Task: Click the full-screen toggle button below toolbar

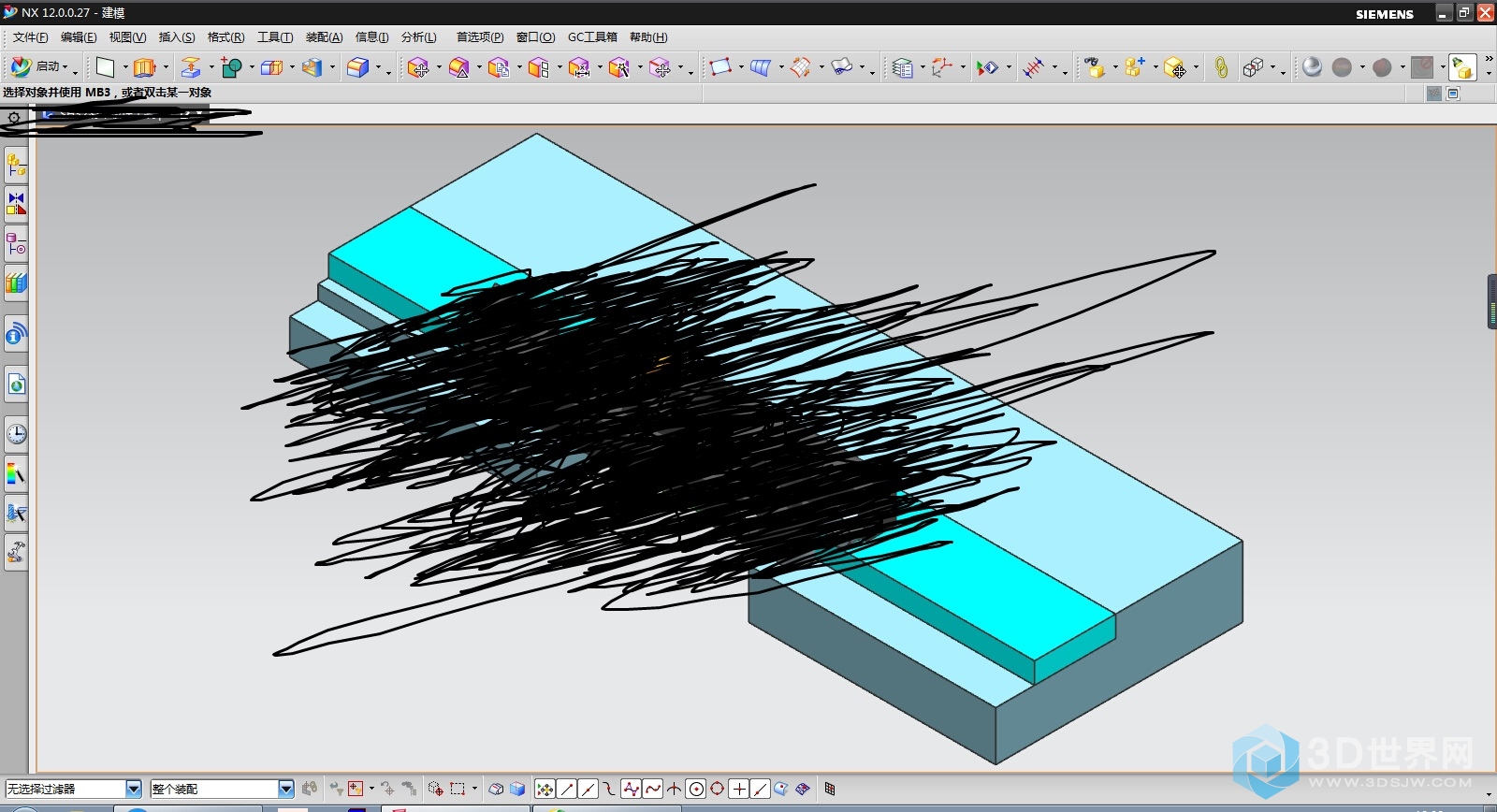Action: pos(1453,94)
